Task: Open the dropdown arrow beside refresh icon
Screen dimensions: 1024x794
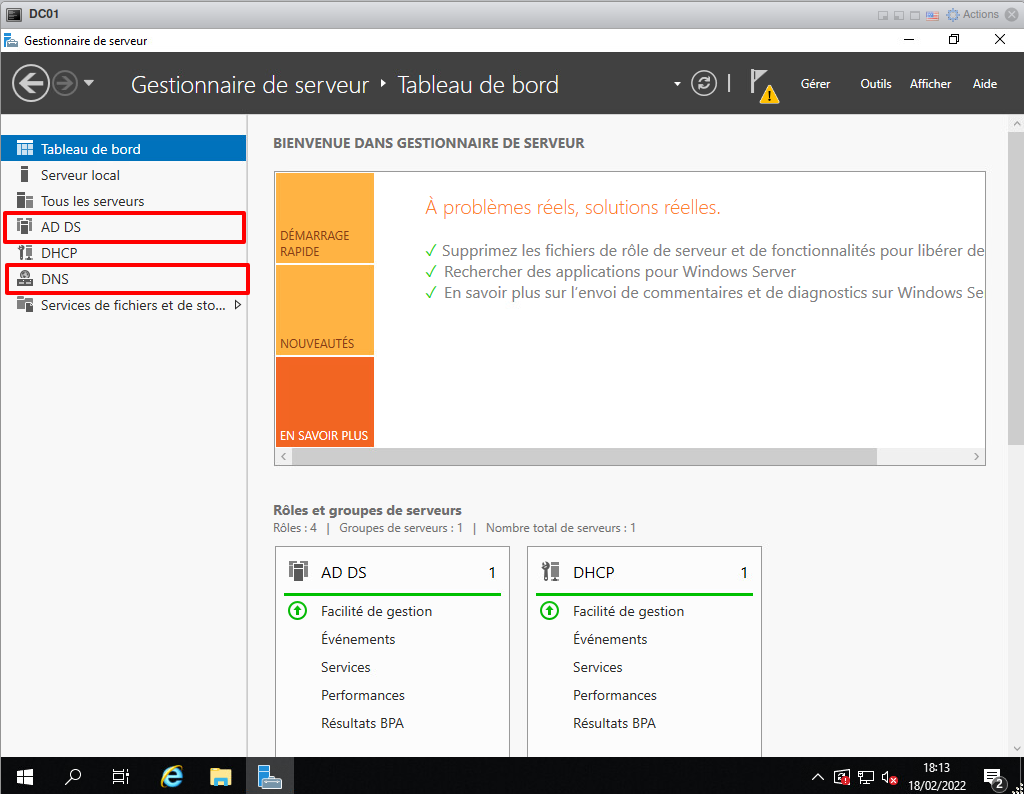Action: click(x=677, y=84)
